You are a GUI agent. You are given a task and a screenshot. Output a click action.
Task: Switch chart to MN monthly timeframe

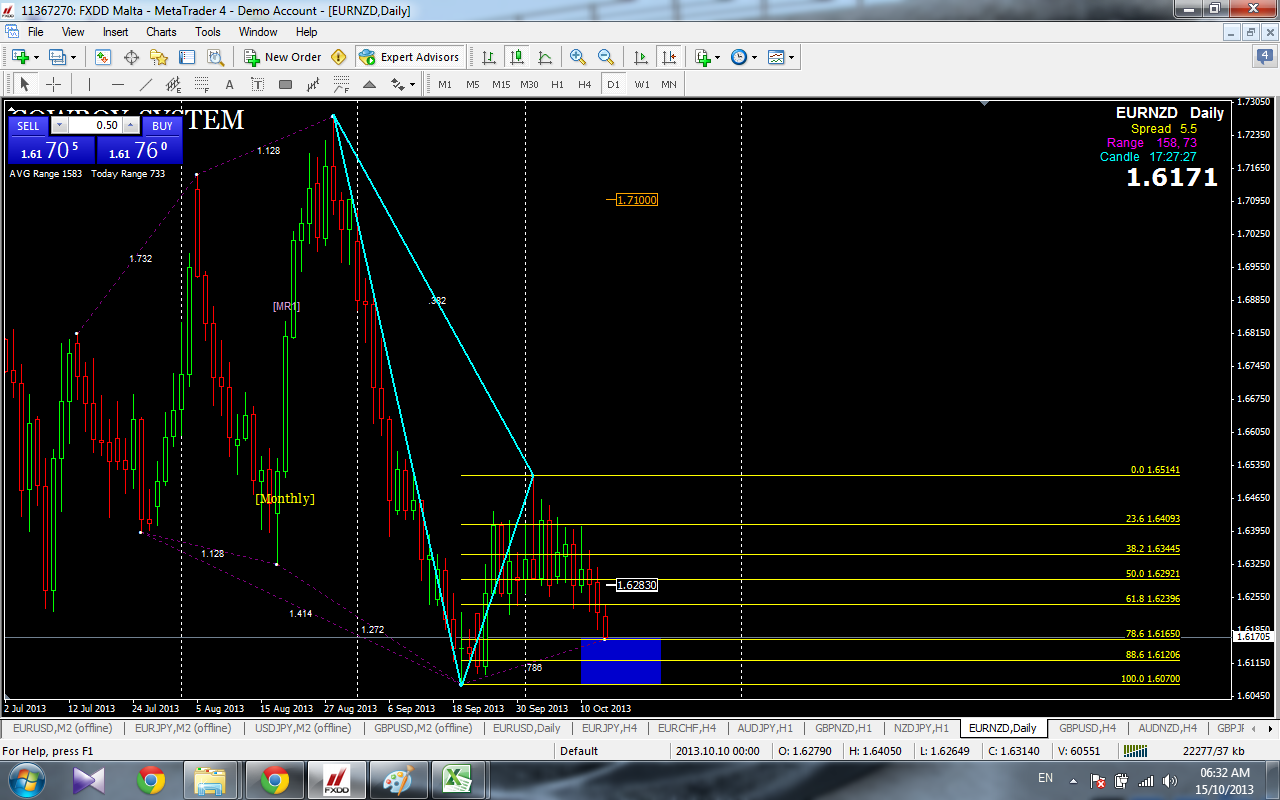[x=669, y=84]
